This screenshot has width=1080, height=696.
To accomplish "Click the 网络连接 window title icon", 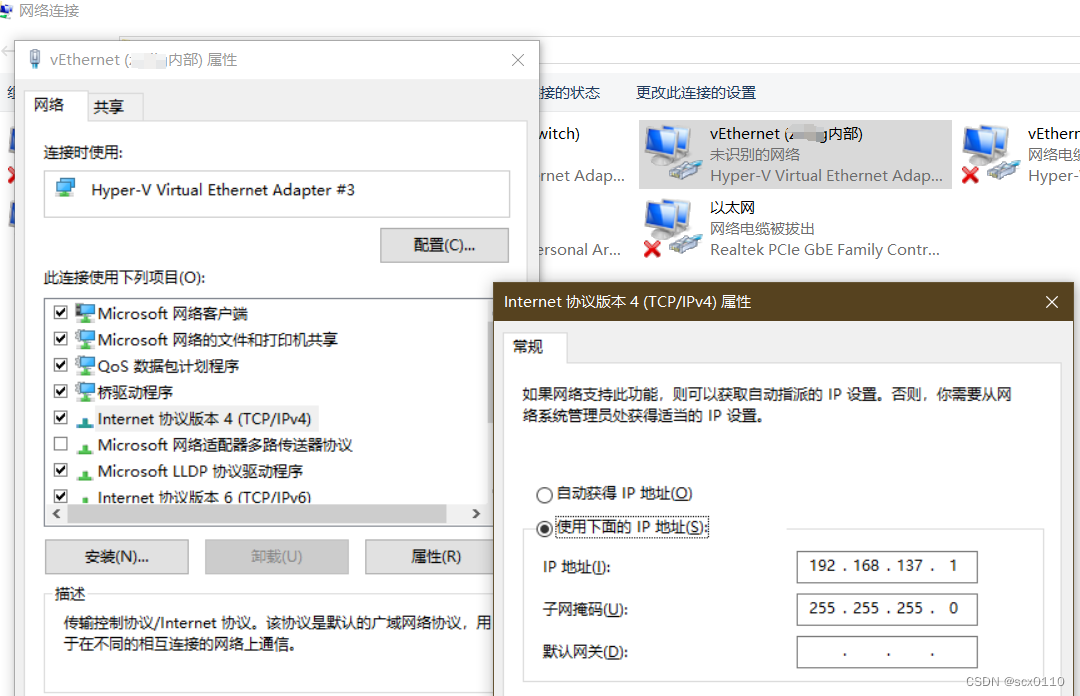I will [x=10, y=11].
